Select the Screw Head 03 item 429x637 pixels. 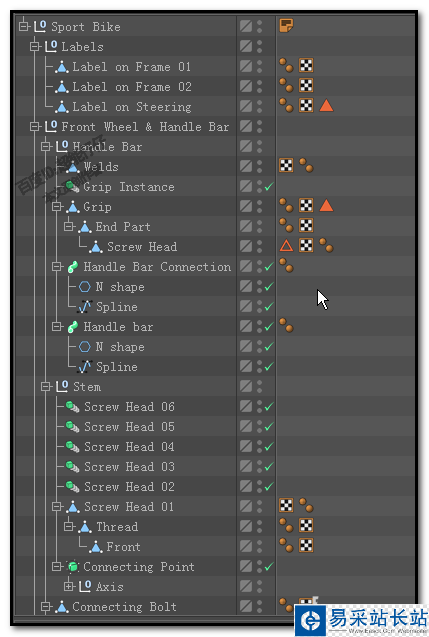coord(130,466)
